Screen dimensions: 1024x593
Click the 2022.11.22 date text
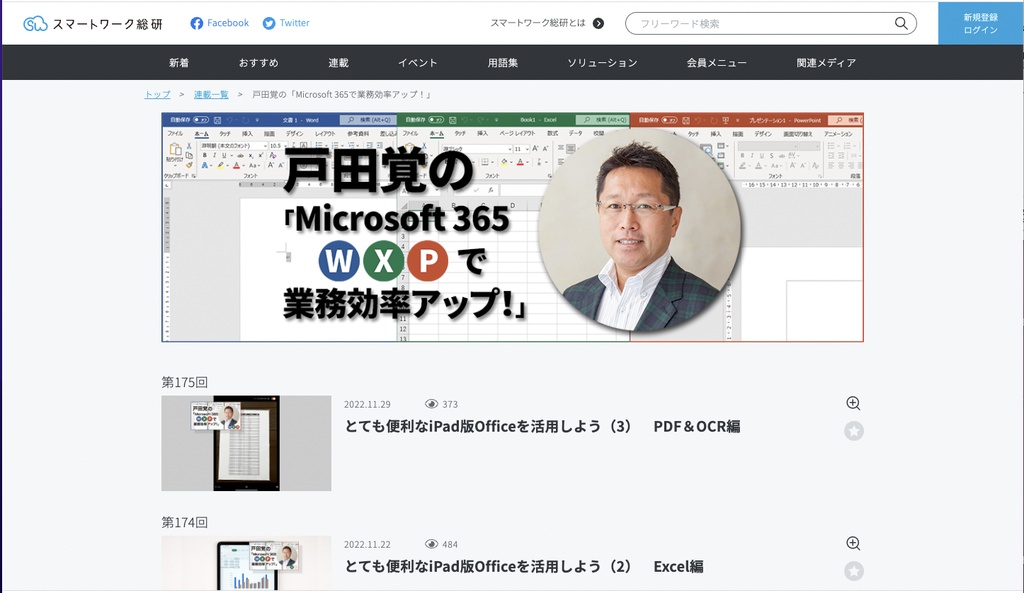point(367,544)
